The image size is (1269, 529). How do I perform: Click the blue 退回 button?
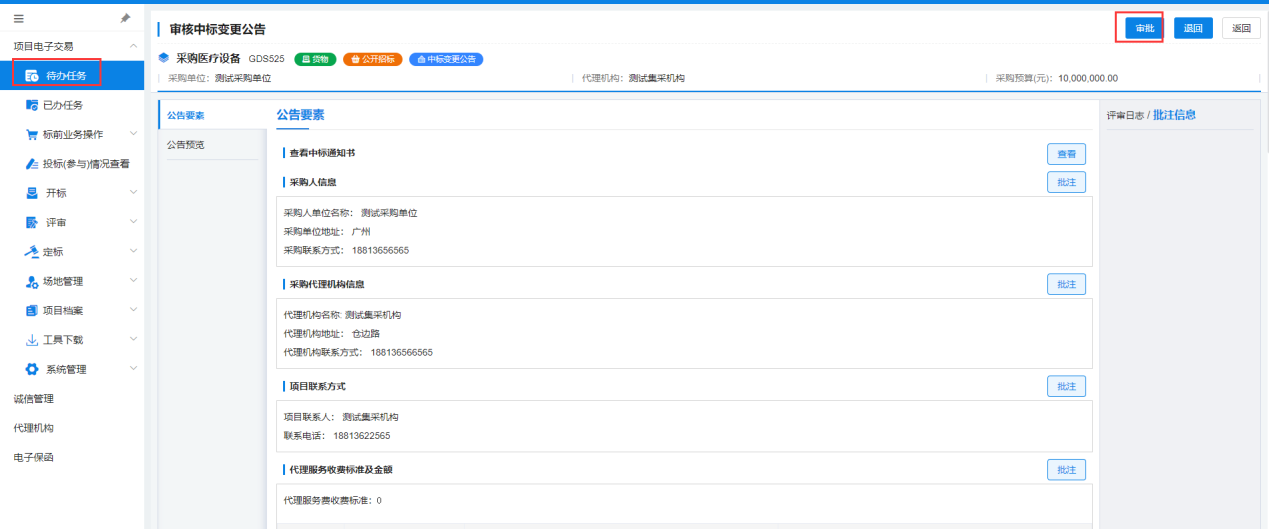point(1192,28)
